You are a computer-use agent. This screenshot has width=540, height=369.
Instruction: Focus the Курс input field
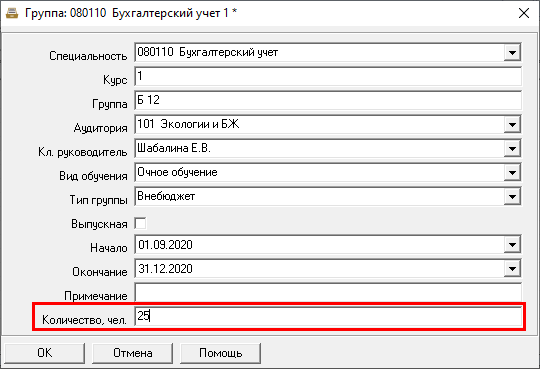[328, 76]
